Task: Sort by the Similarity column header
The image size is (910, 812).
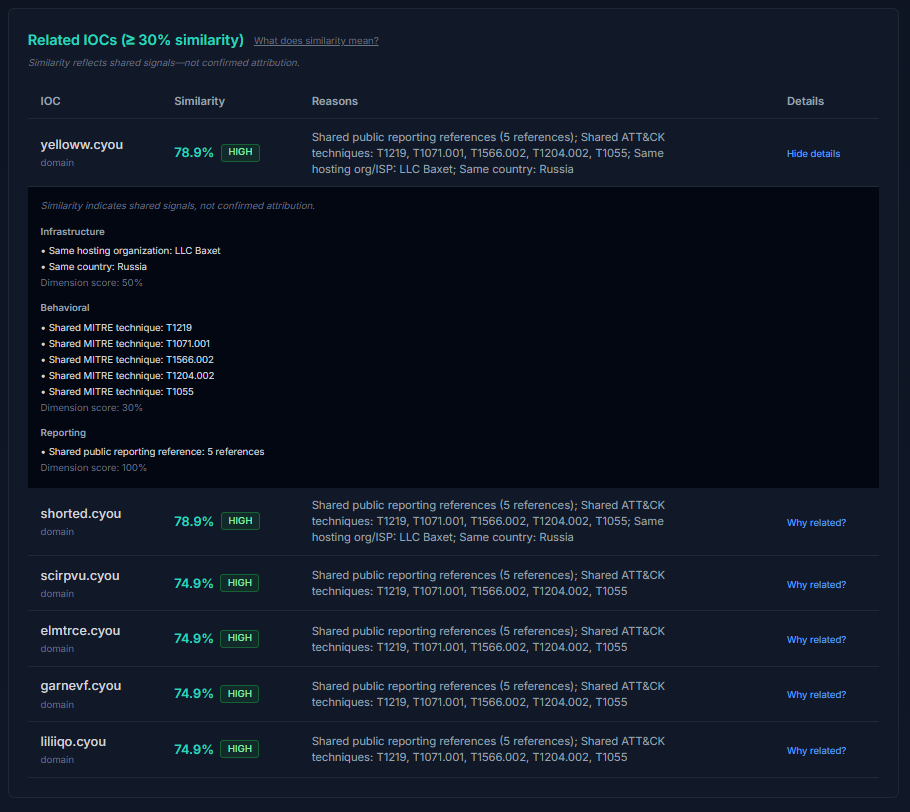Action: (199, 101)
